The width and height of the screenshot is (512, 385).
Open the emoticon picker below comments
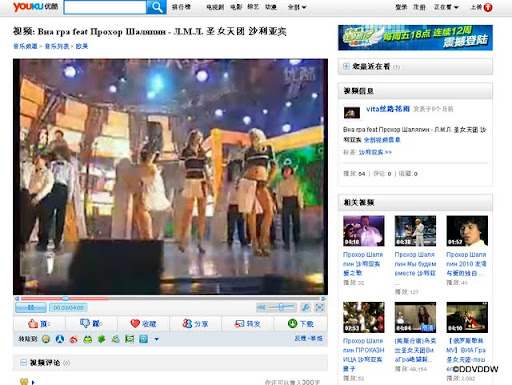click(24, 382)
